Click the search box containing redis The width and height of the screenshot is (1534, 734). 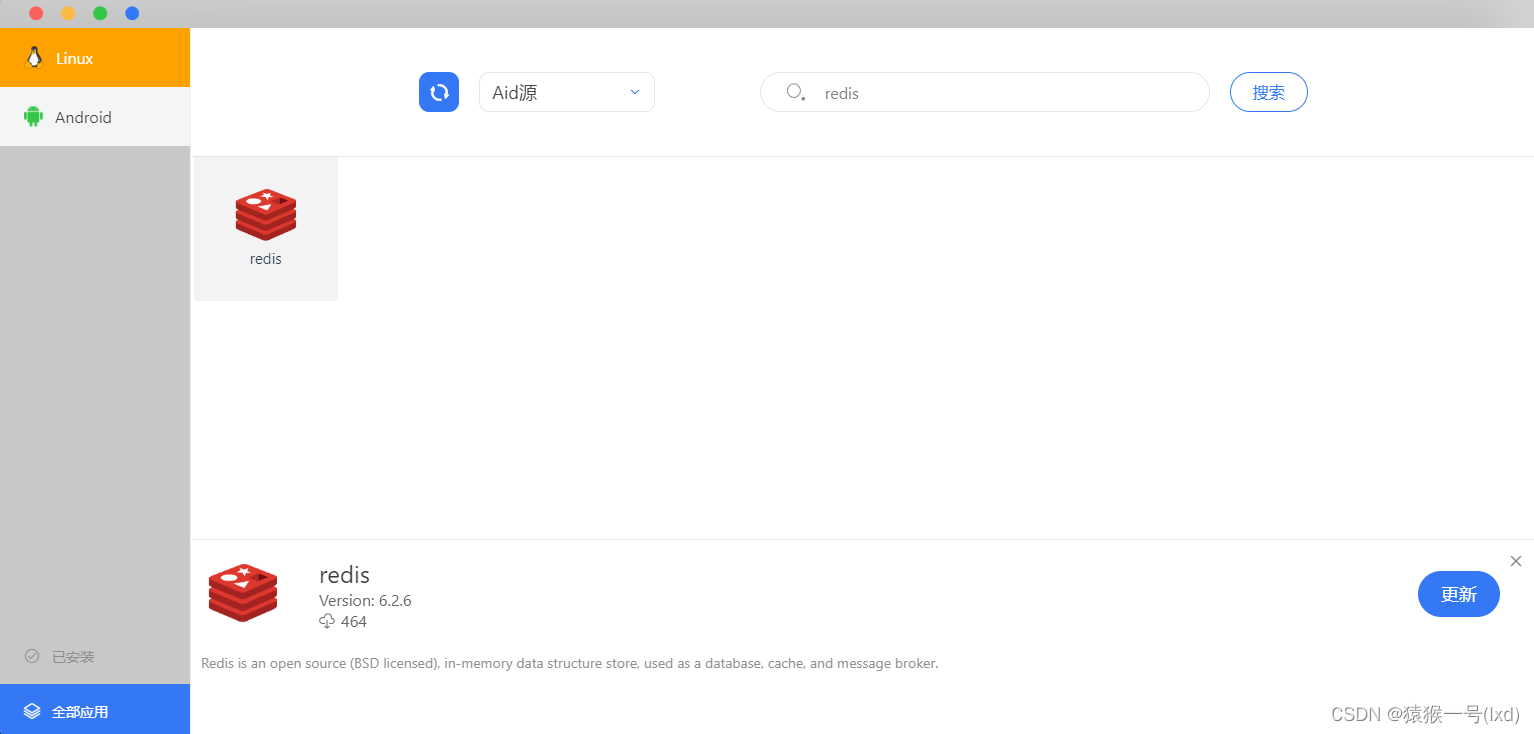(x=985, y=92)
